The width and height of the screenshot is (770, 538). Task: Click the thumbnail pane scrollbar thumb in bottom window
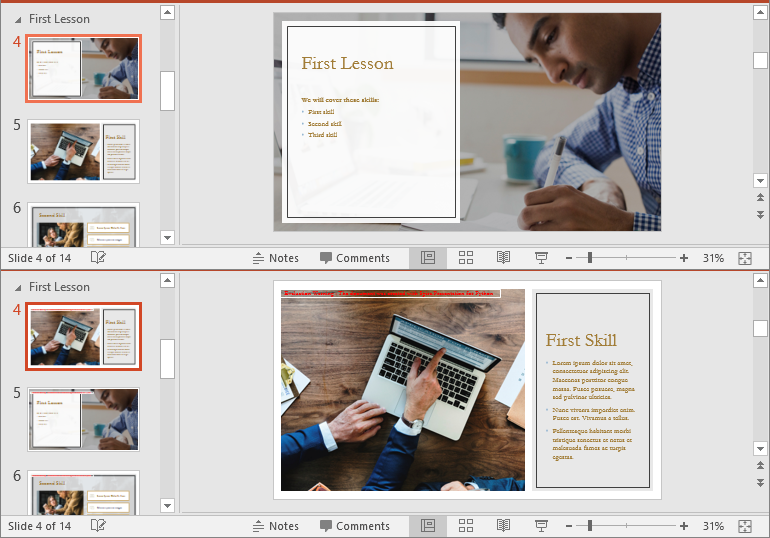(x=167, y=359)
